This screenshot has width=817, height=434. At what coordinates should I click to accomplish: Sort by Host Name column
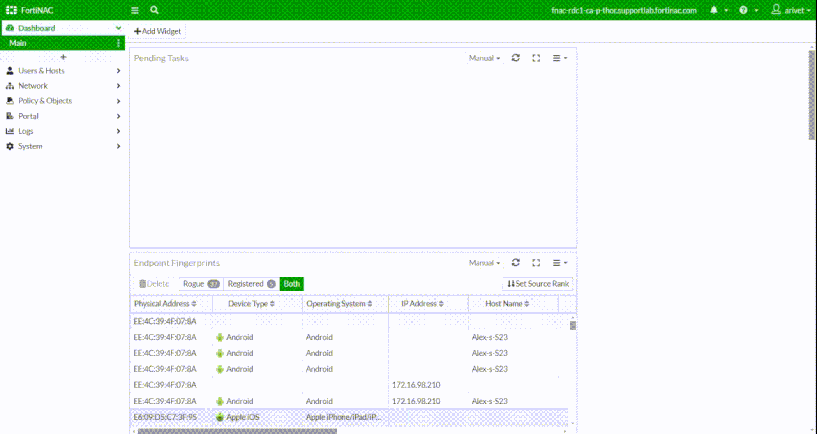pos(507,304)
